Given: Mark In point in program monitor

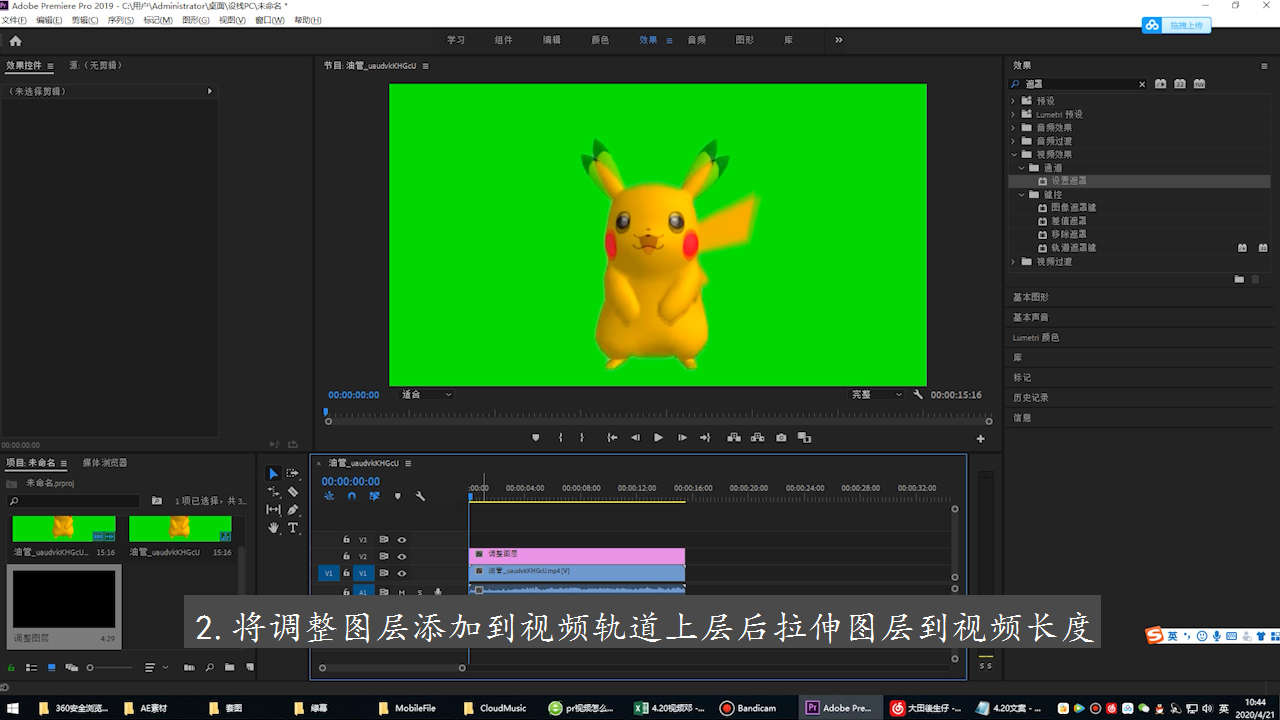Looking at the screenshot, I should 560,438.
